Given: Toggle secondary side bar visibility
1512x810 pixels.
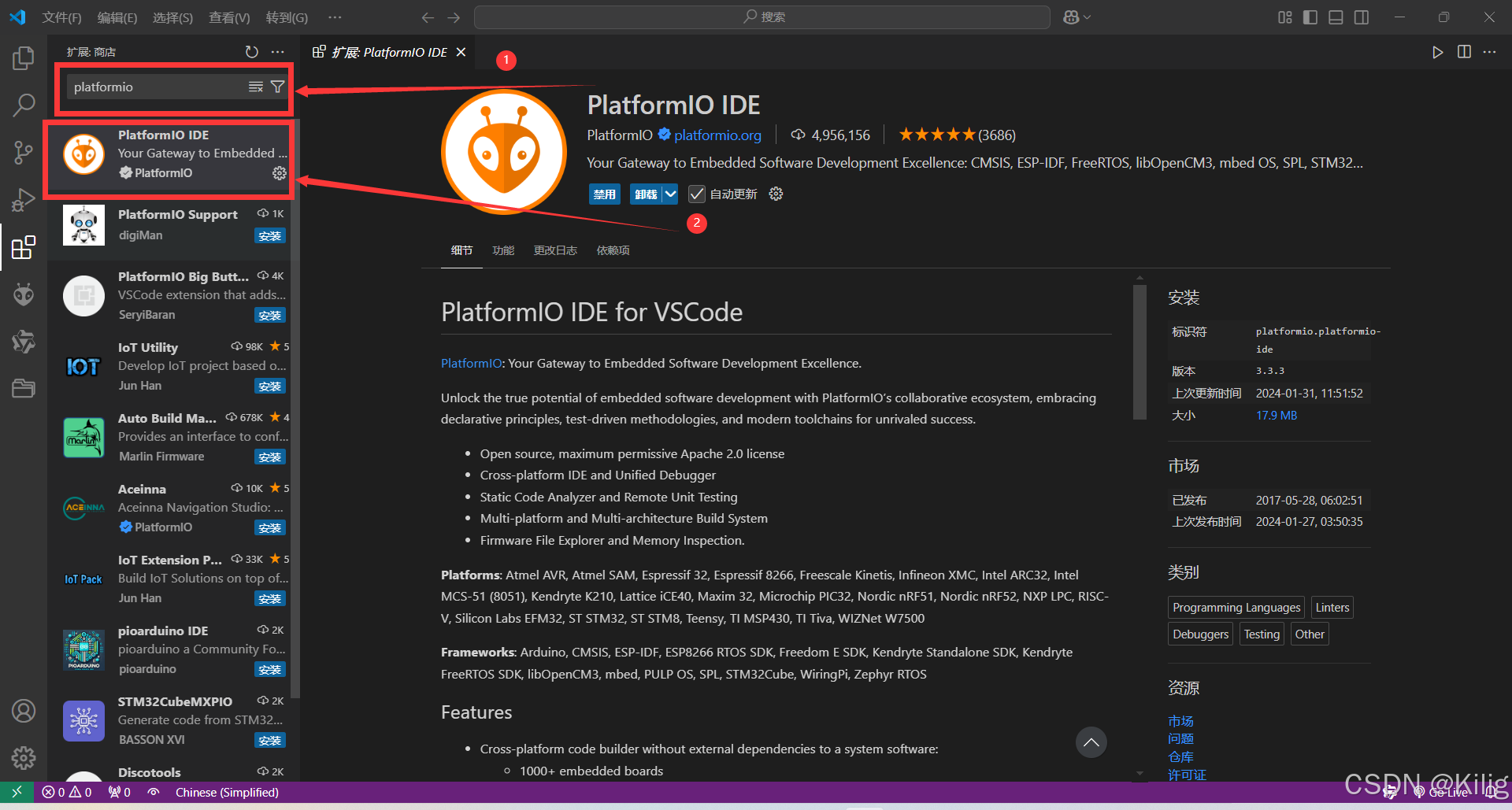Looking at the screenshot, I should point(1362,17).
